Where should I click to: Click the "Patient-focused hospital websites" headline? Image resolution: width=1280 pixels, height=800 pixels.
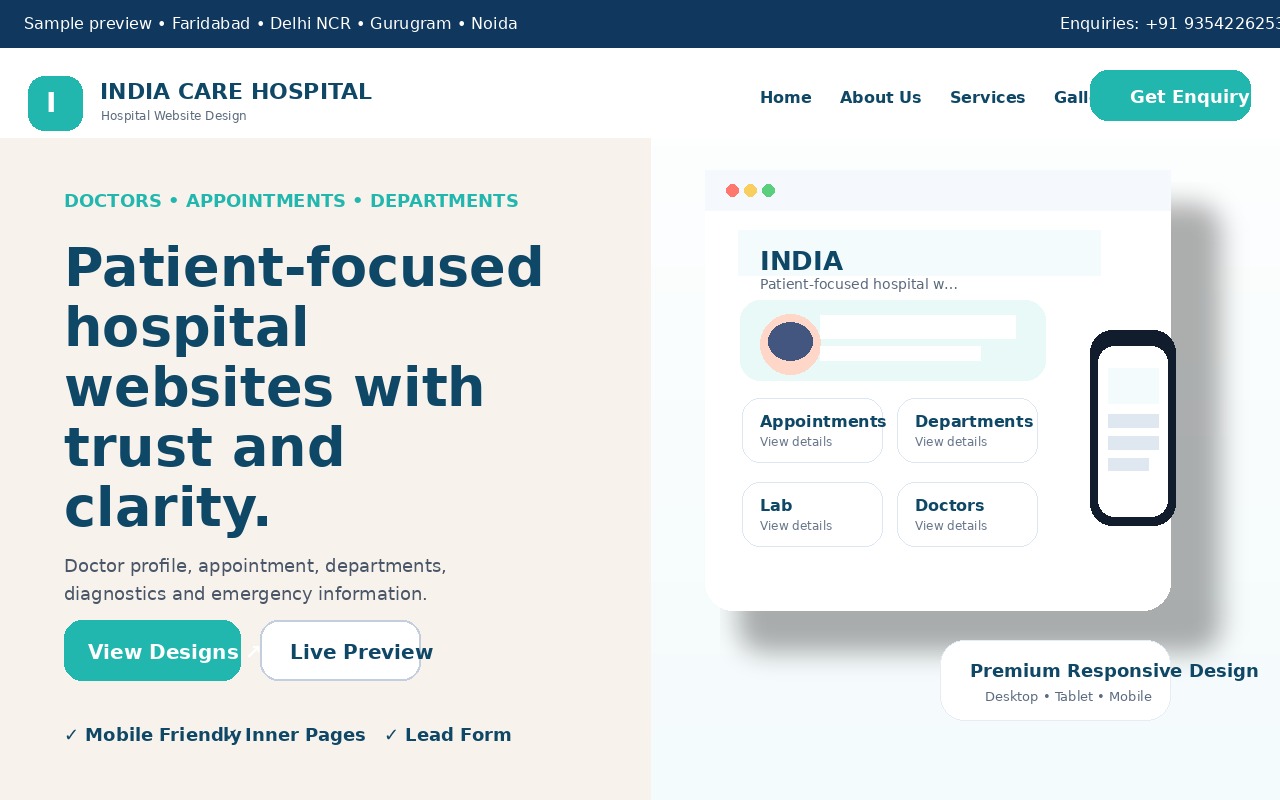click(x=304, y=387)
